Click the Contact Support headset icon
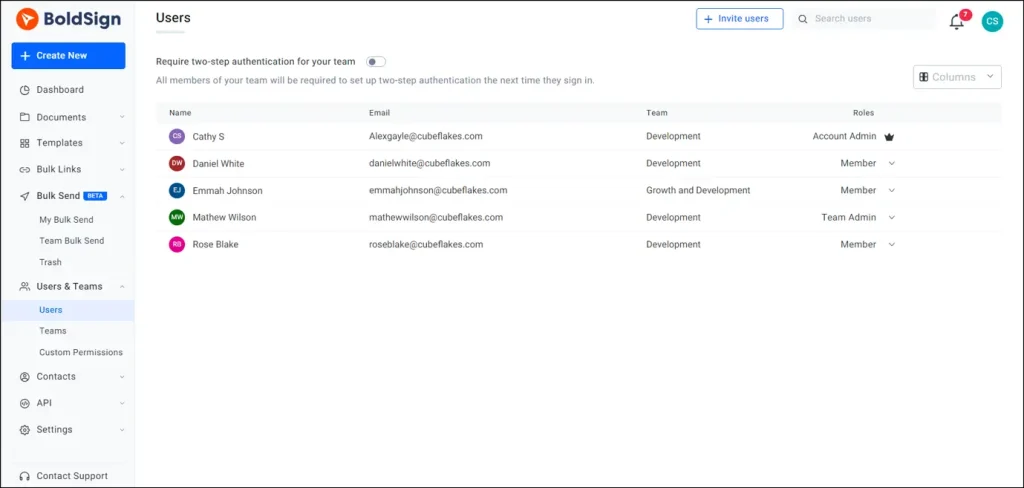 tap(25, 476)
